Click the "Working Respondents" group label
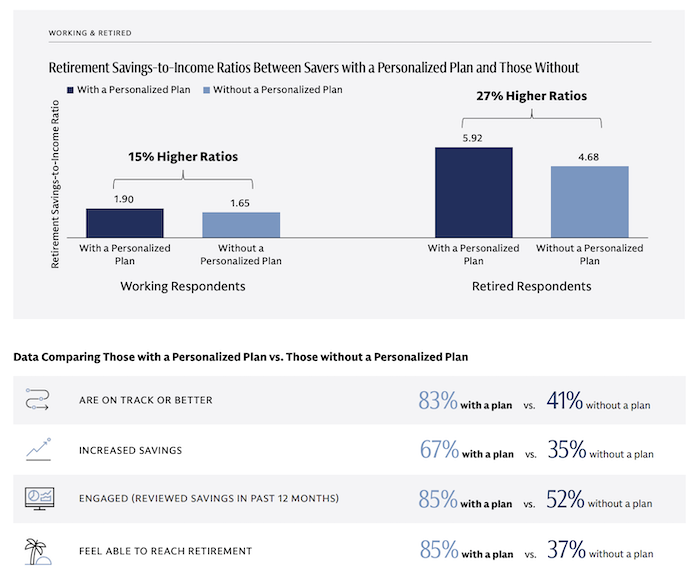 (x=183, y=287)
